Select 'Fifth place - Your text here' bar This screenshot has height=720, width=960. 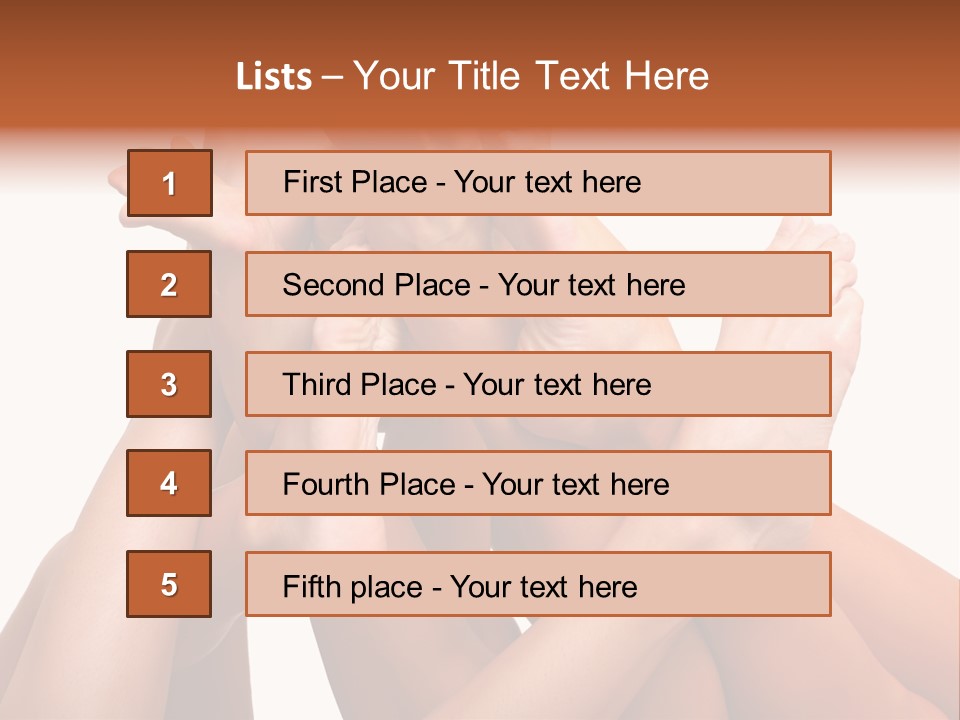click(x=538, y=584)
